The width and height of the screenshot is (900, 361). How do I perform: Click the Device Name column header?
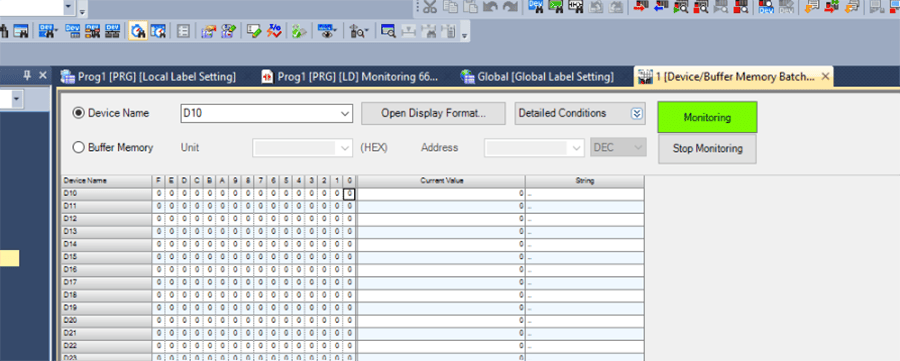107,181
